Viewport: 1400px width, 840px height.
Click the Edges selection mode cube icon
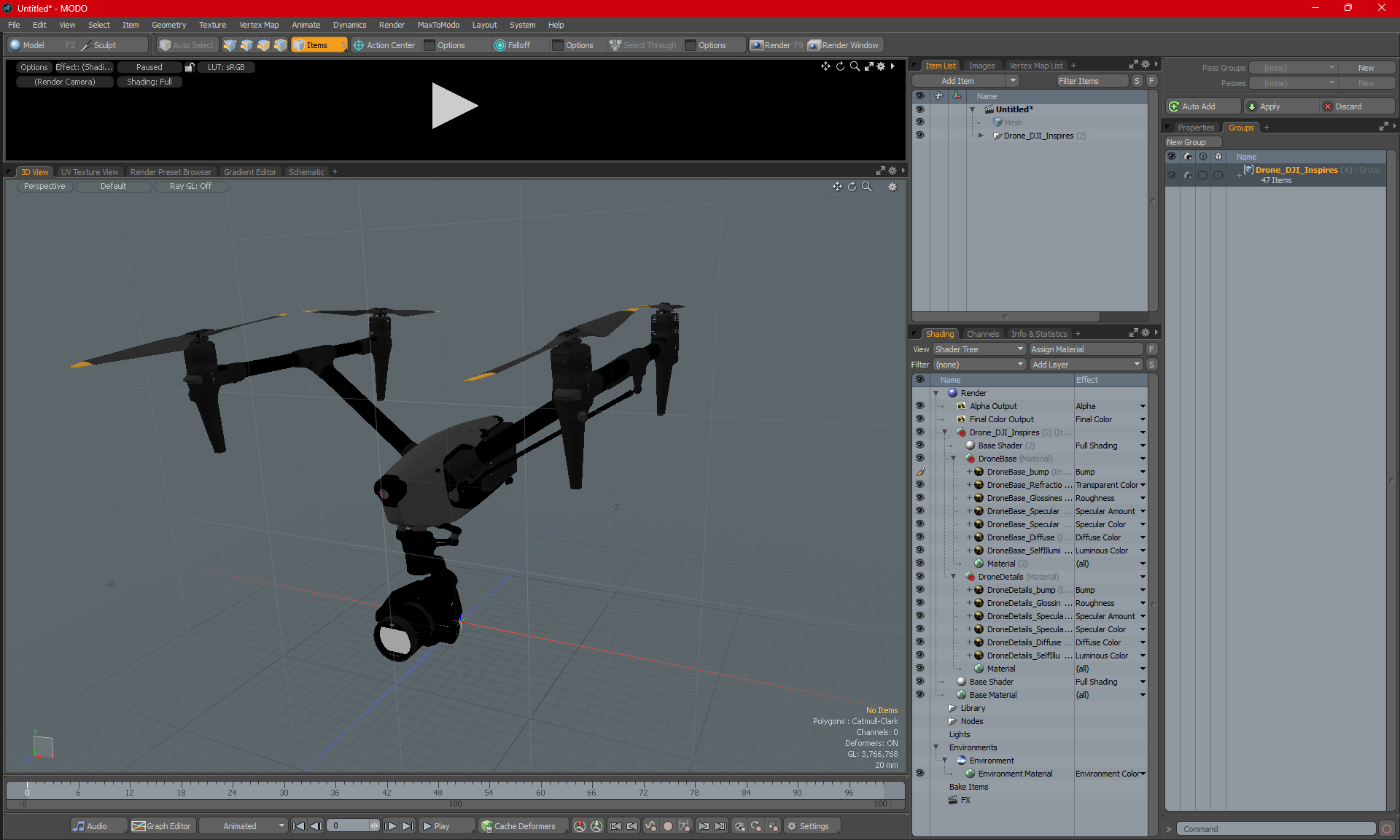[x=246, y=45]
